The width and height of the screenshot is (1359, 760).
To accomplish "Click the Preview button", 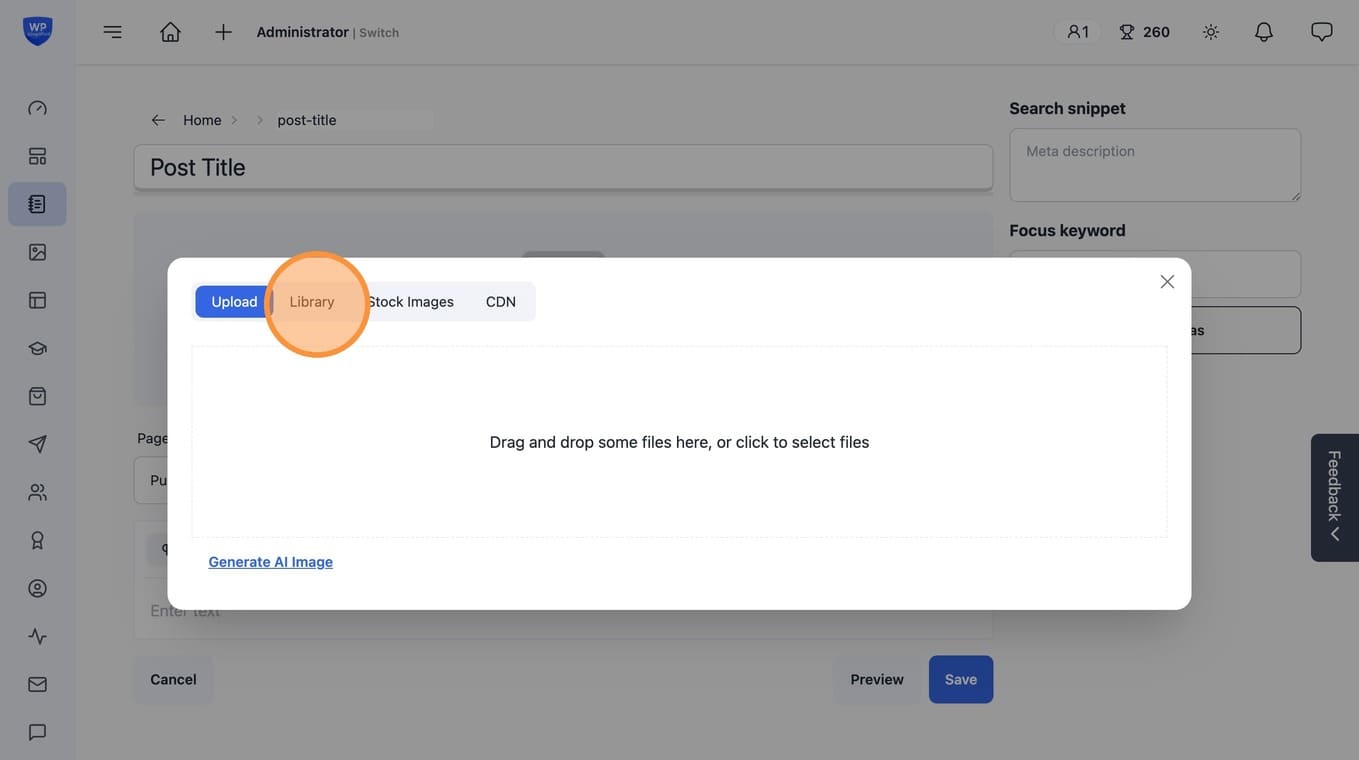I will tap(877, 680).
